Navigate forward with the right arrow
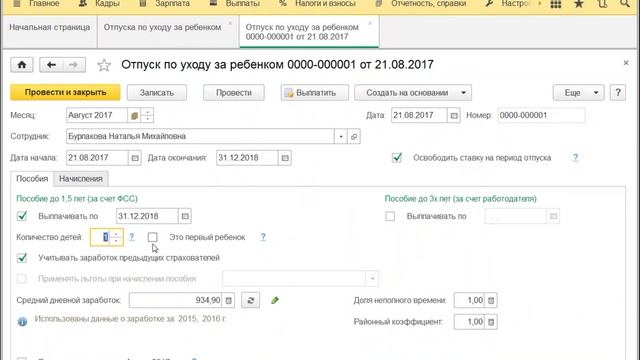 tap(73, 65)
